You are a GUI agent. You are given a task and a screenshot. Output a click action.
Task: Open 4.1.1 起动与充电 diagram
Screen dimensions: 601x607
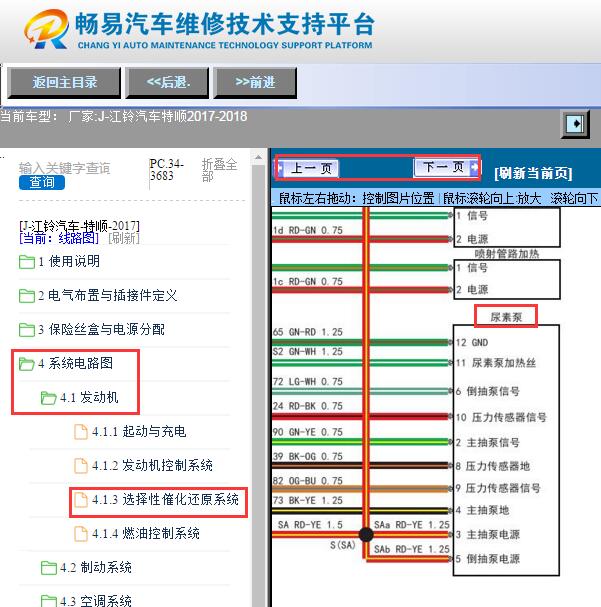[x=139, y=431]
